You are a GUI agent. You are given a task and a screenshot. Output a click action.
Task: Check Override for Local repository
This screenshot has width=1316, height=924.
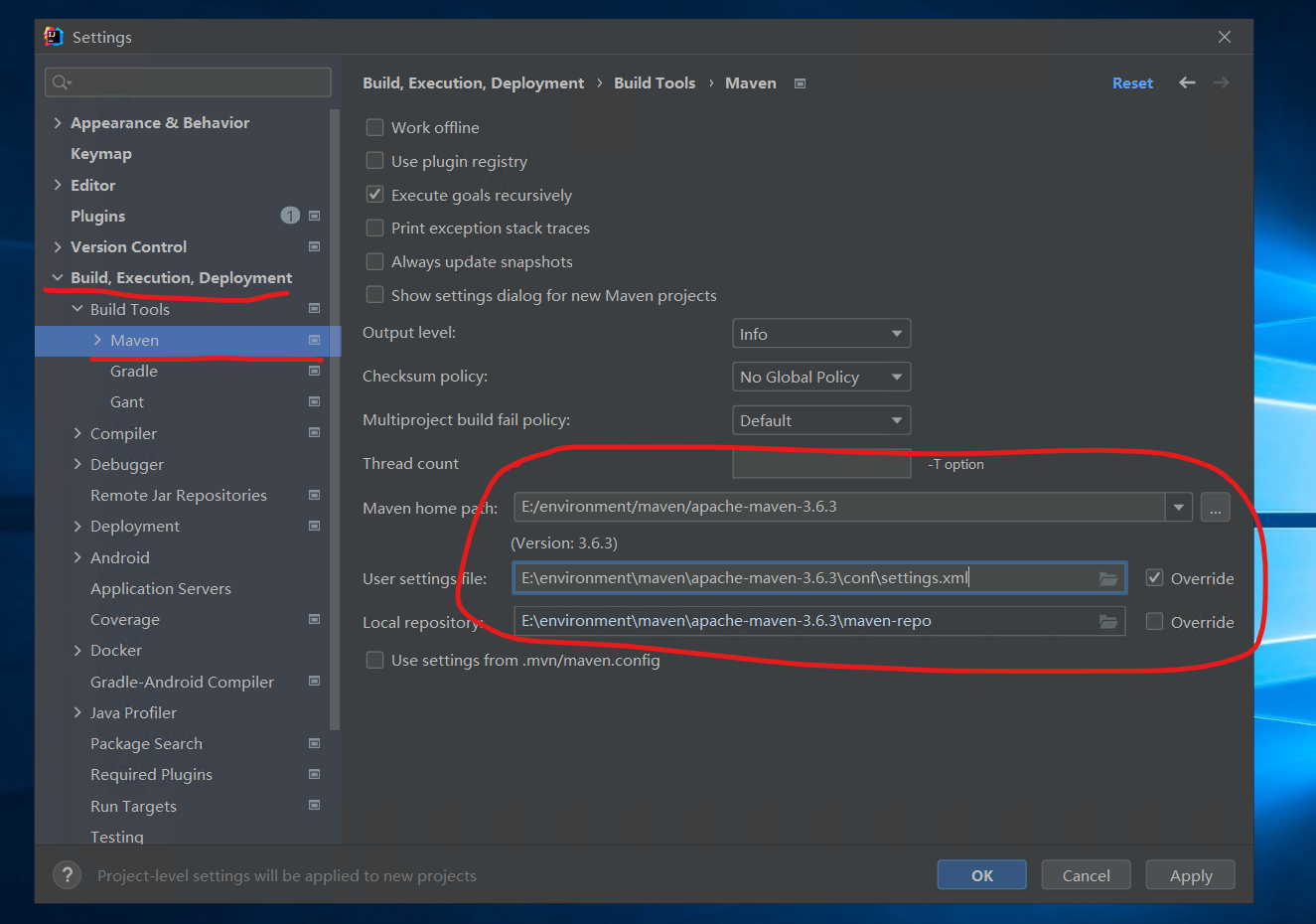[x=1154, y=622]
